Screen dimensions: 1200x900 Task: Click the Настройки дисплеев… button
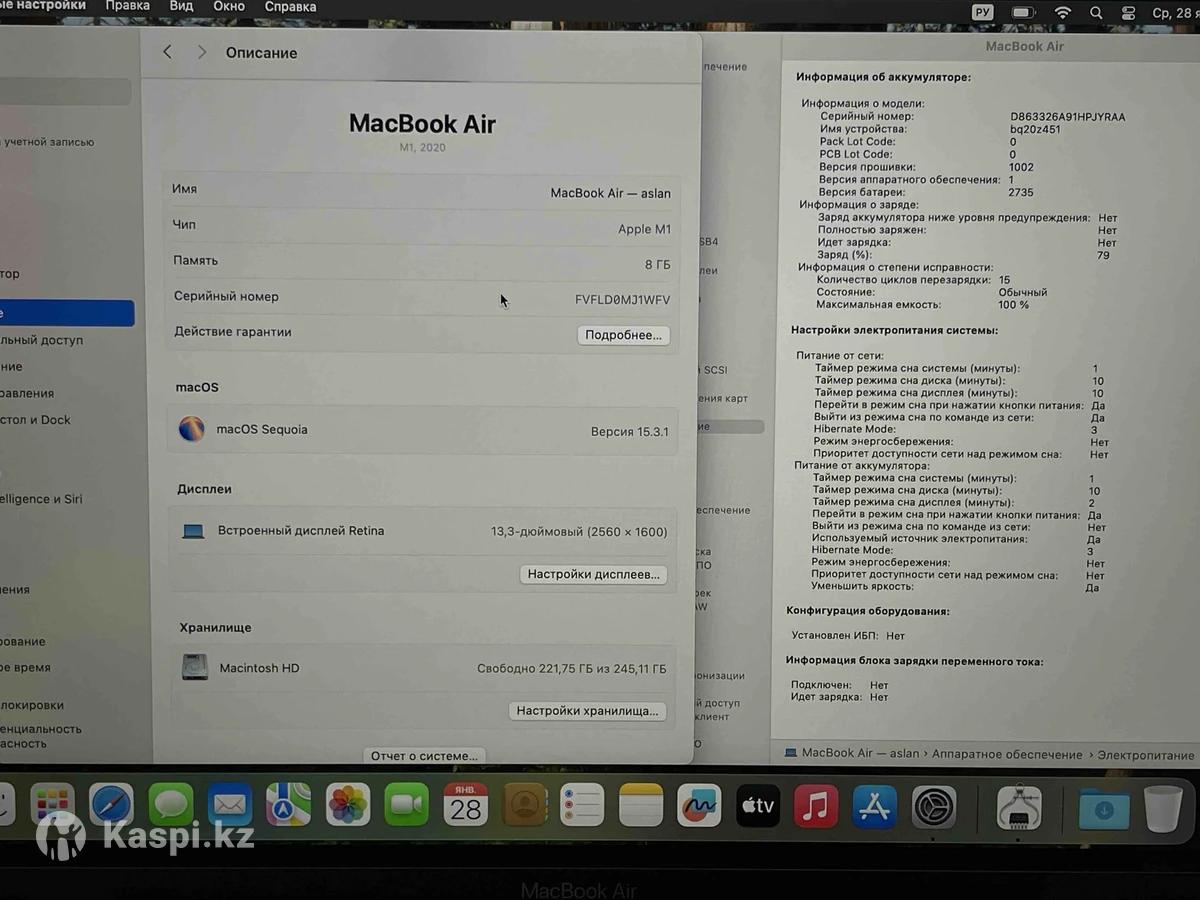594,574
